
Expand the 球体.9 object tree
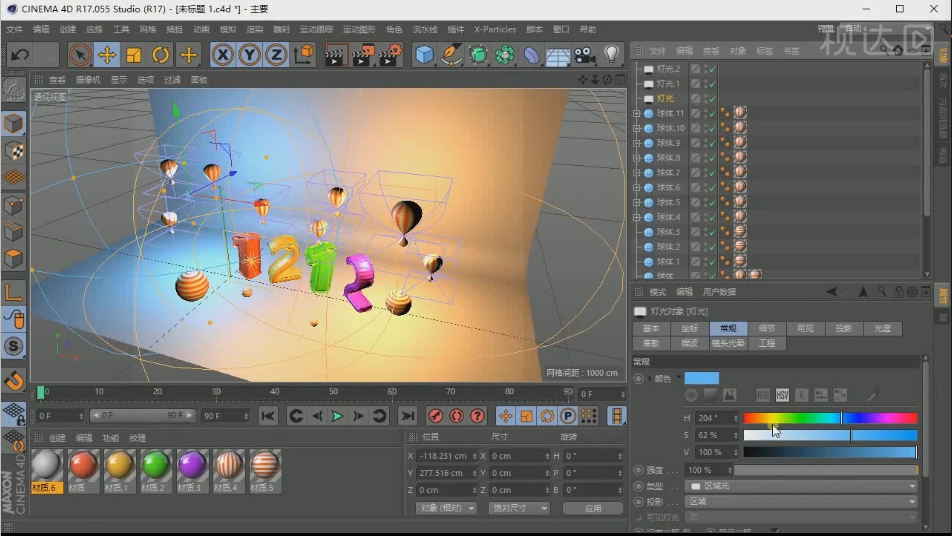tap(637, 143)
